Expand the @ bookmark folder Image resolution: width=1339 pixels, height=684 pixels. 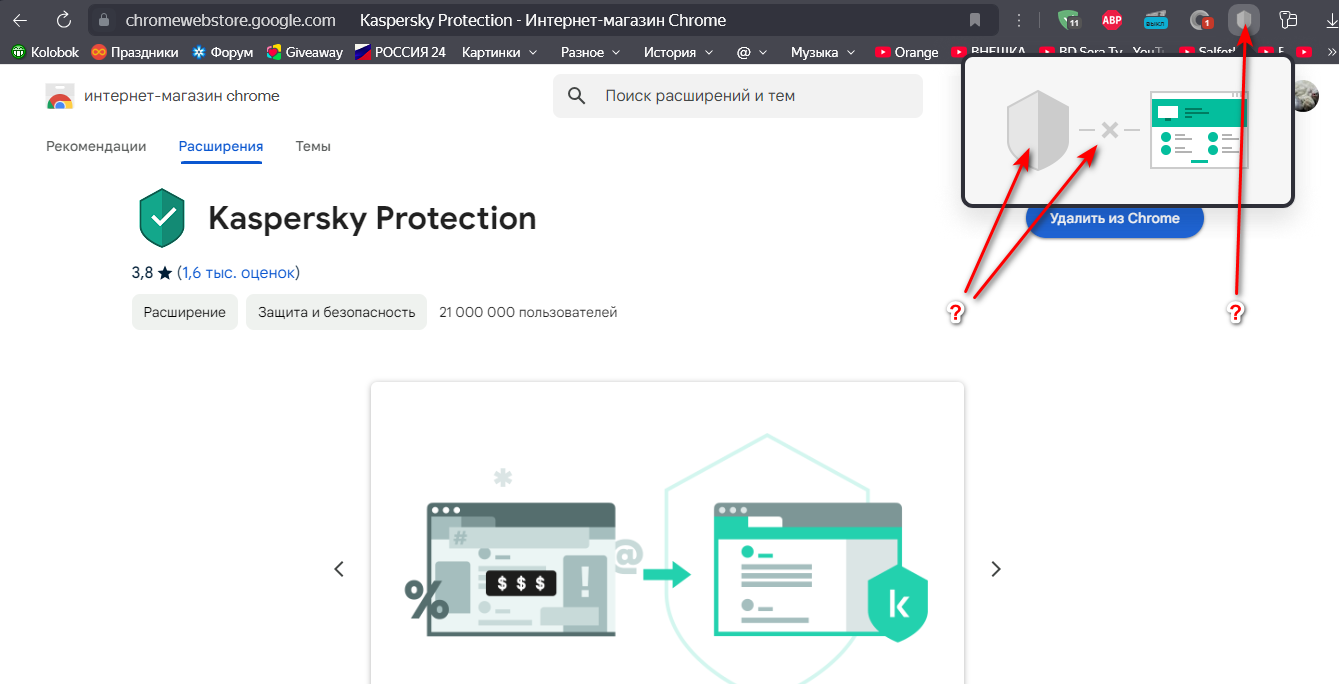pyautogui.click(x=752, y=52)
